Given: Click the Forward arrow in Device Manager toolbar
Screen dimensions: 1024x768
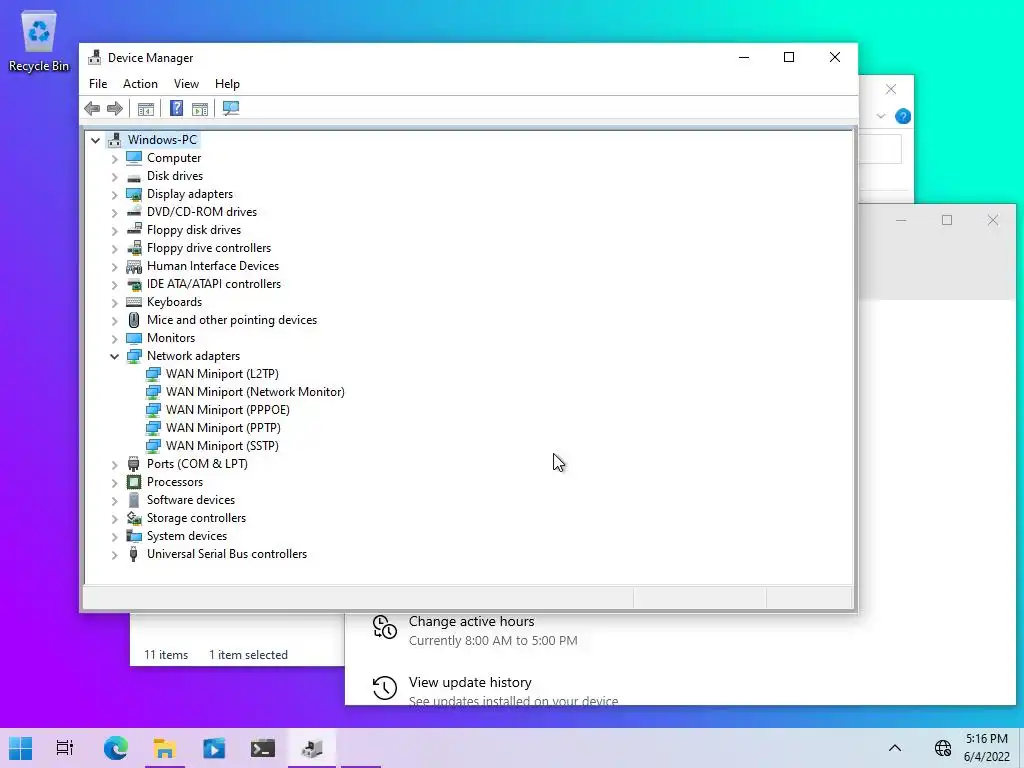Looking at the screenshot, I should [x=115, y=108].
